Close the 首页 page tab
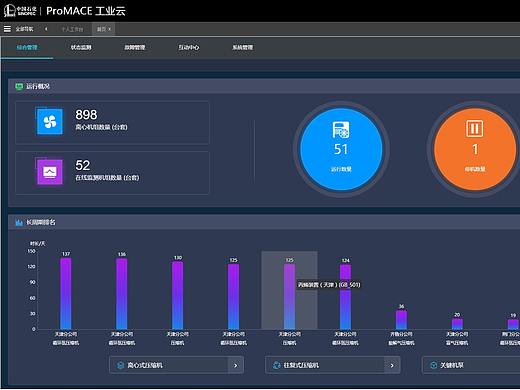 coord(110,29)
